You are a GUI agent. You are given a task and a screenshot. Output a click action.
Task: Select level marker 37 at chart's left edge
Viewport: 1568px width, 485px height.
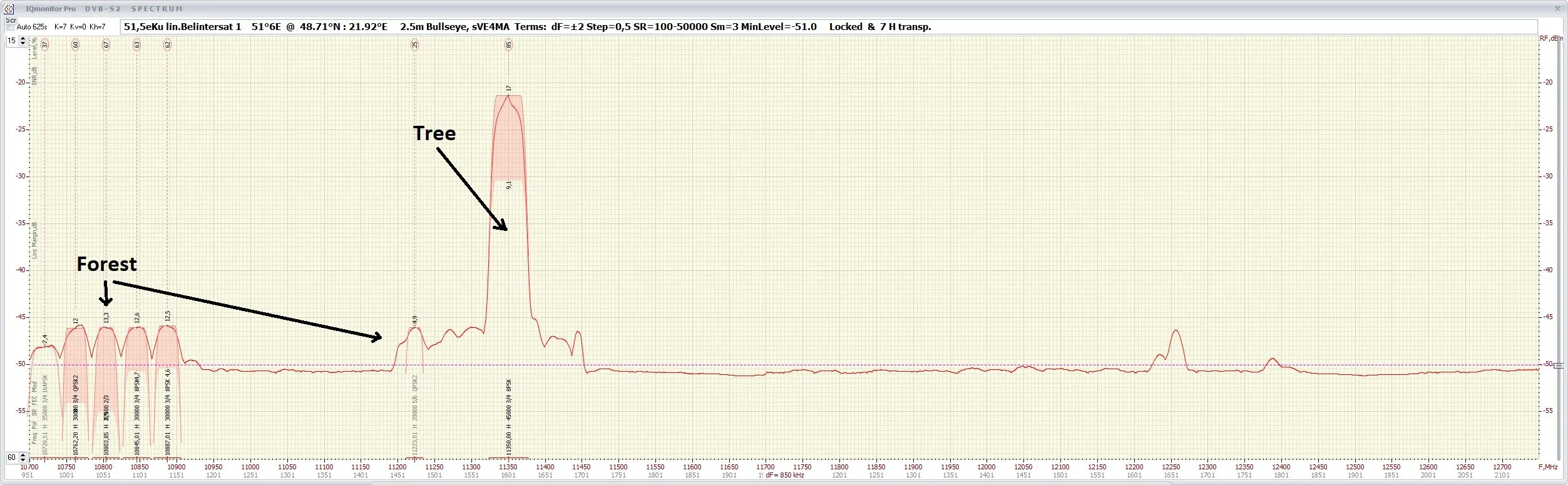coord(45,44)
